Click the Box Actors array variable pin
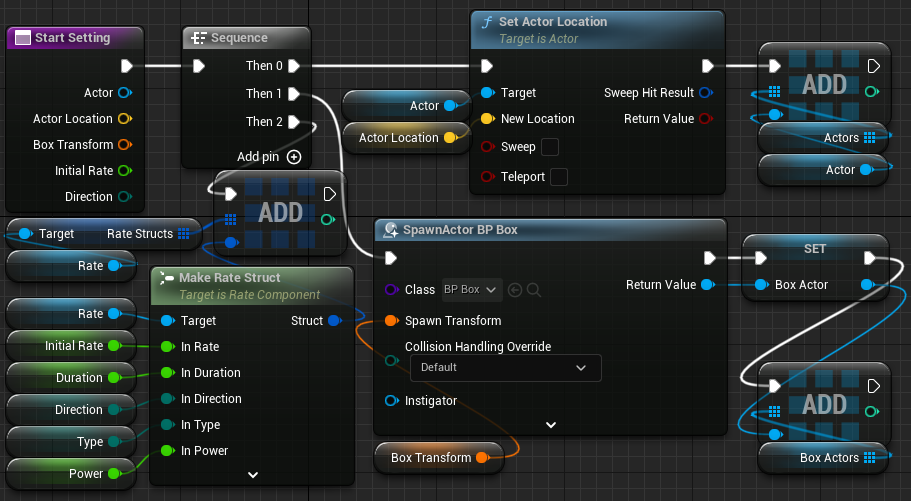This screenshot has width=911, height=501. tap(869, 458)
